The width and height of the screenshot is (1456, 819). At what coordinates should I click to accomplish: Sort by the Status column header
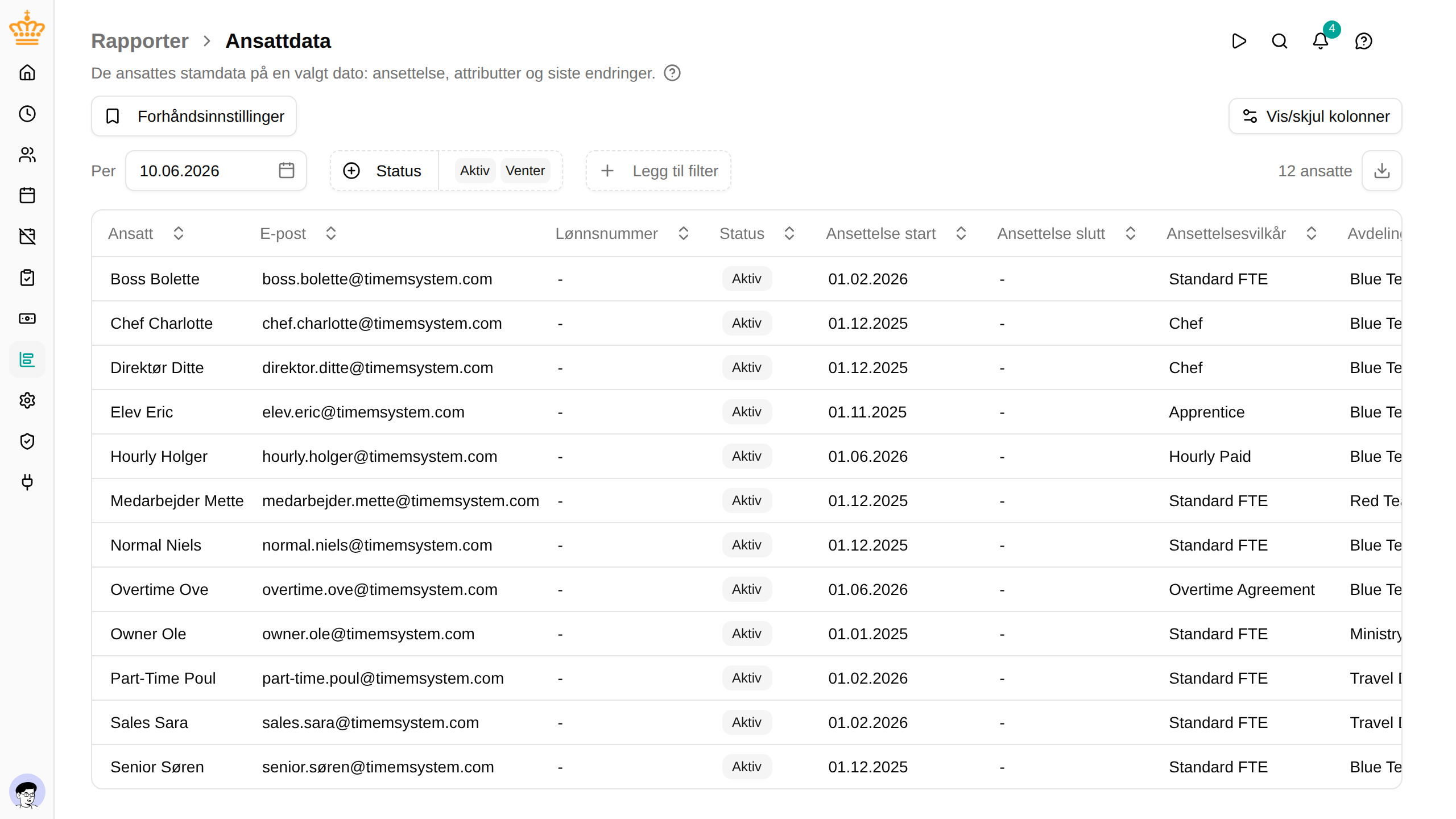757,233
